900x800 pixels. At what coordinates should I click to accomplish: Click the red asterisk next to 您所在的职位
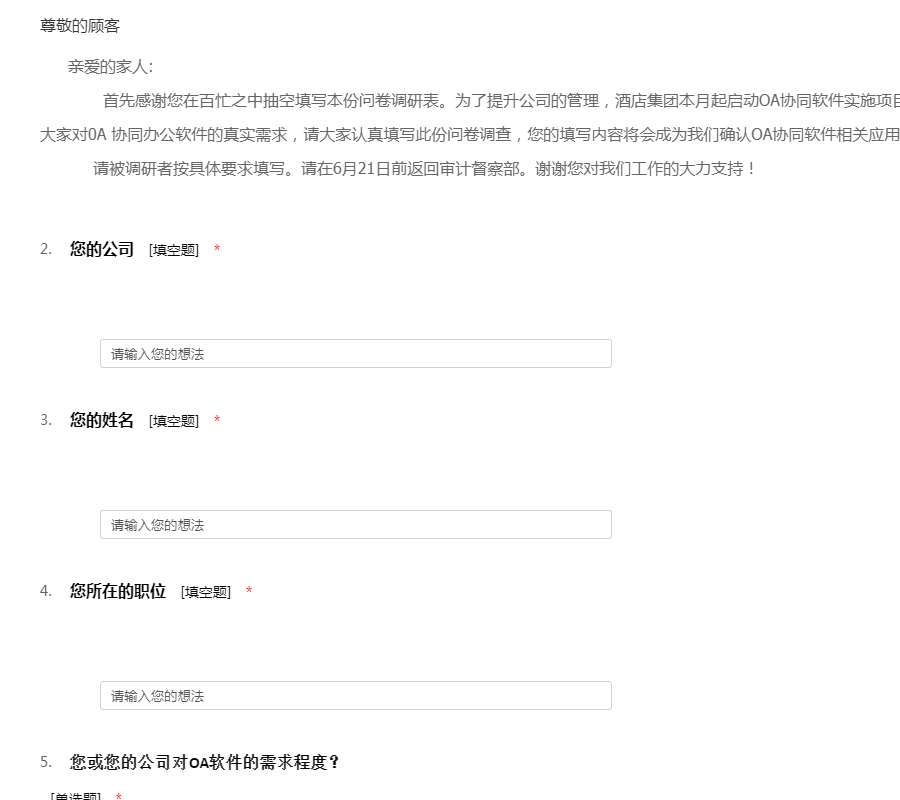pos(249,590)
